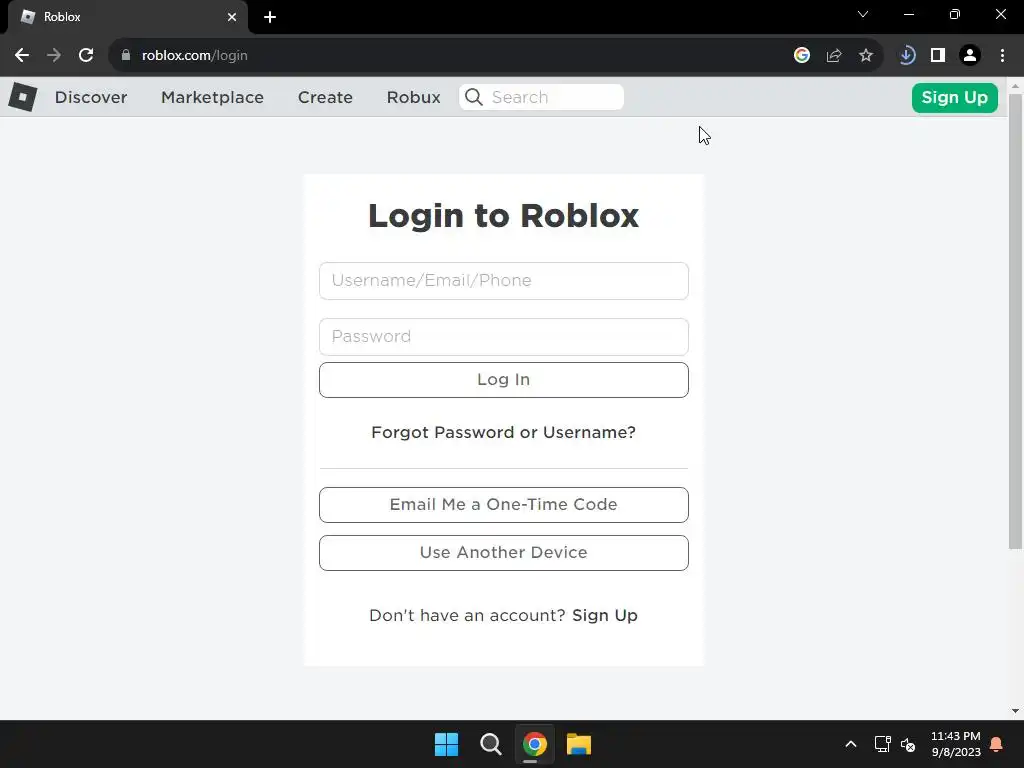Image resolution: width=1024 pixels, height=768 pixels.
Task: Click Email Me a One-Time Code
Action: click(504, 505)
